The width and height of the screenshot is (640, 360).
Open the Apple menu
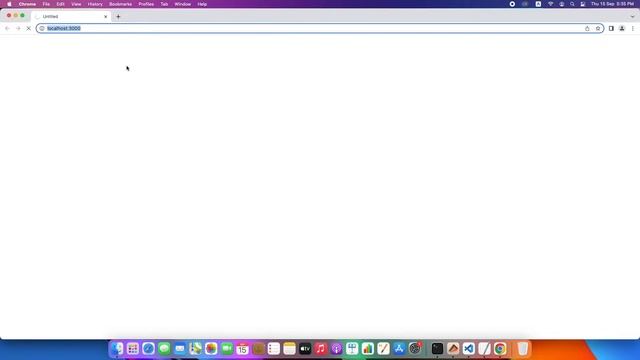pyautogui.click(x=9, y=4)
